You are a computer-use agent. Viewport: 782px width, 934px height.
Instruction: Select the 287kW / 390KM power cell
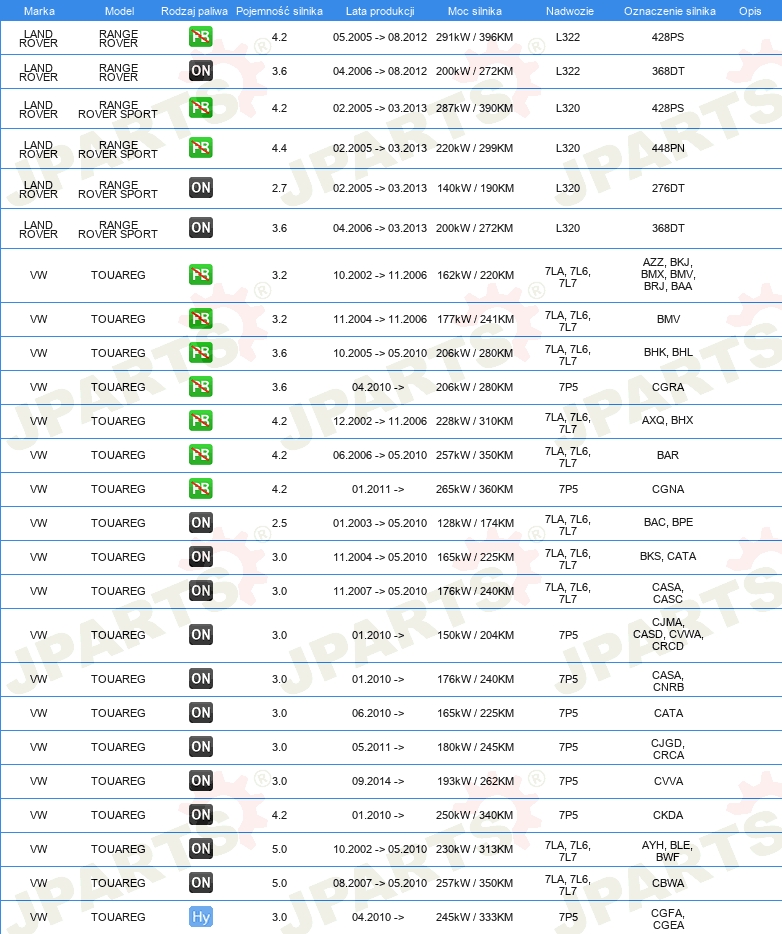pos(474,108)
